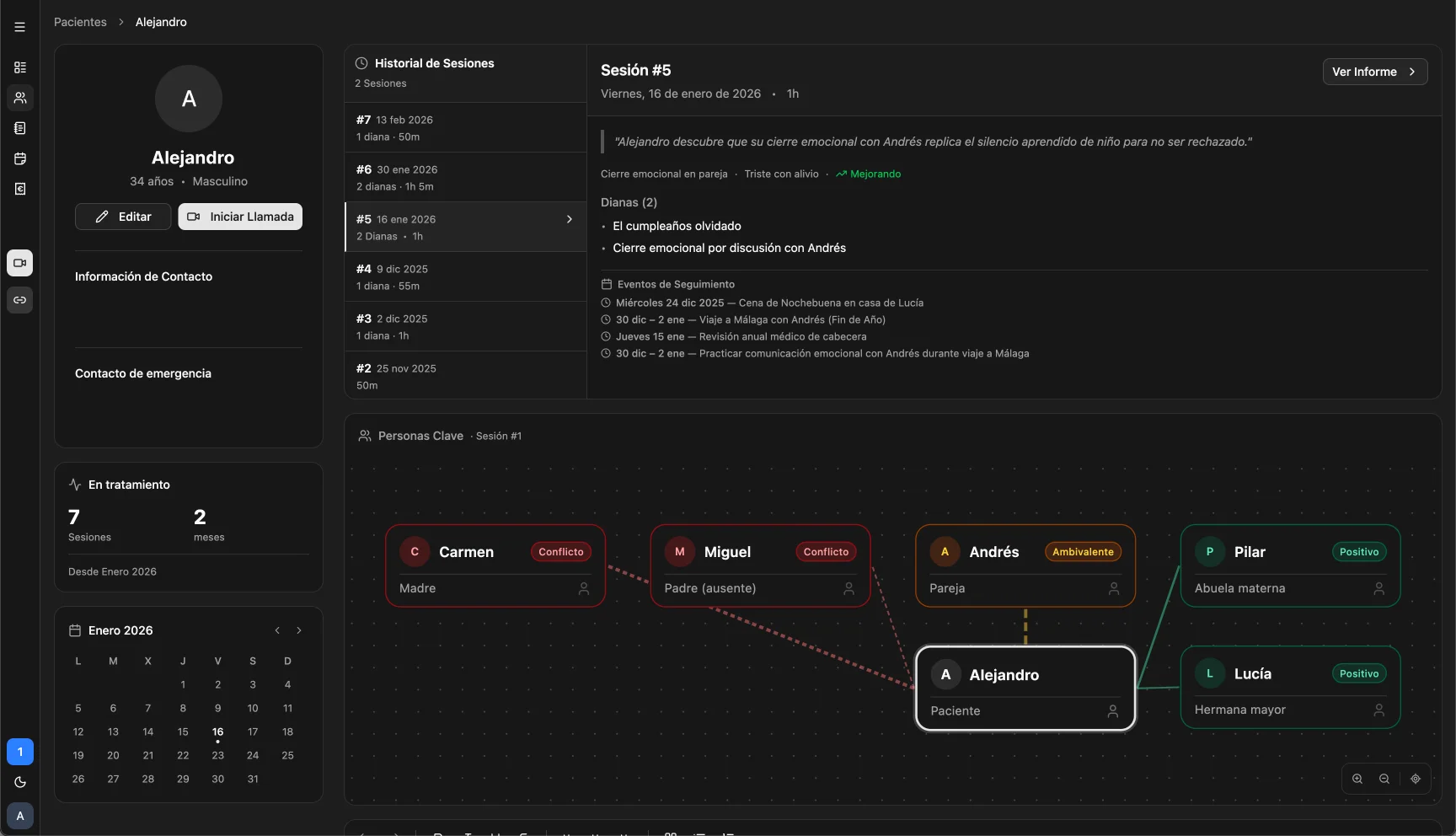Click the Editar button
This screenshot has width=1456, height=836.
pos(123,217)
